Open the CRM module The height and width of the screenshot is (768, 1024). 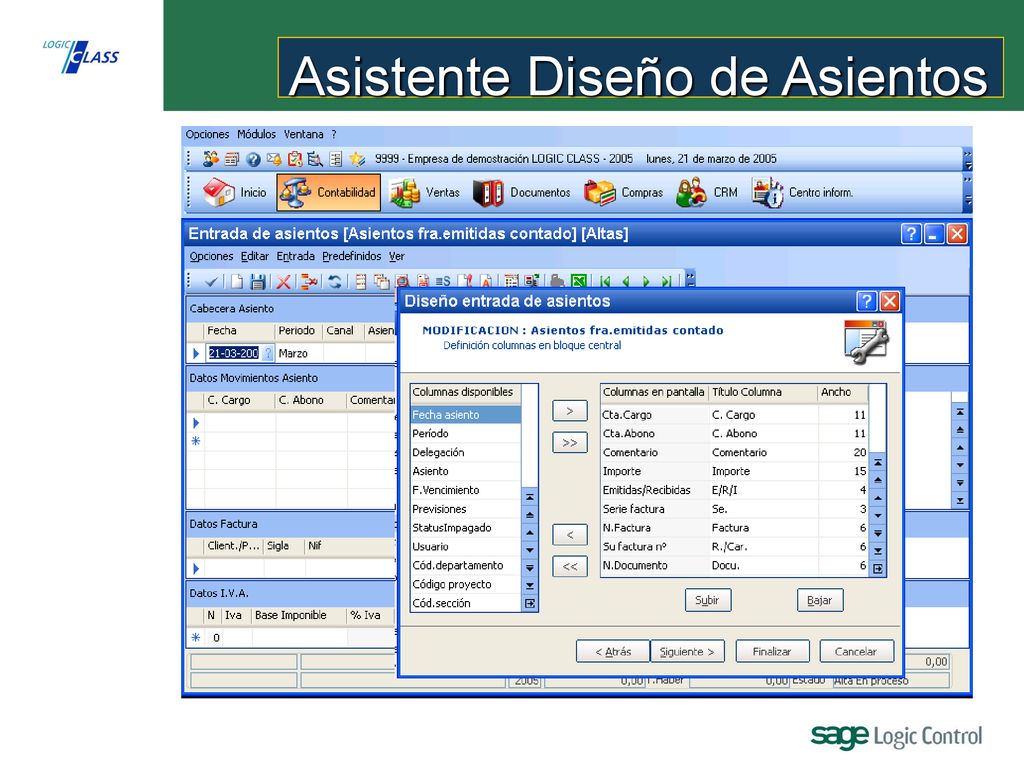coord(707,193)
